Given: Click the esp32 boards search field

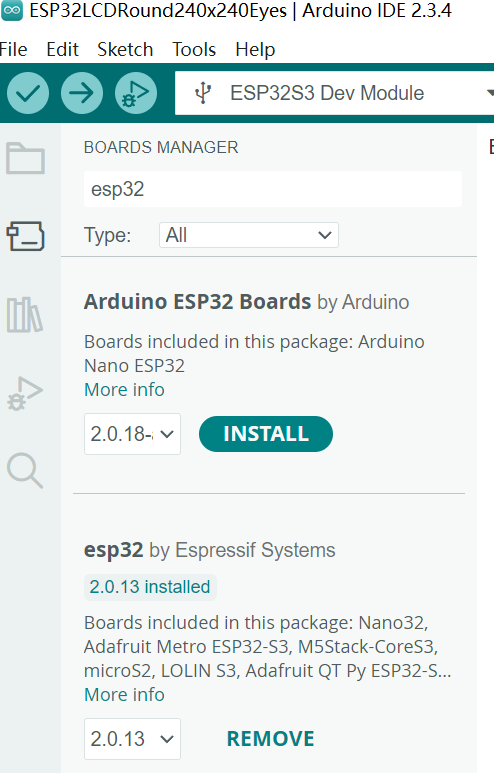Looking at the screenshot, I should coord(273,189).
